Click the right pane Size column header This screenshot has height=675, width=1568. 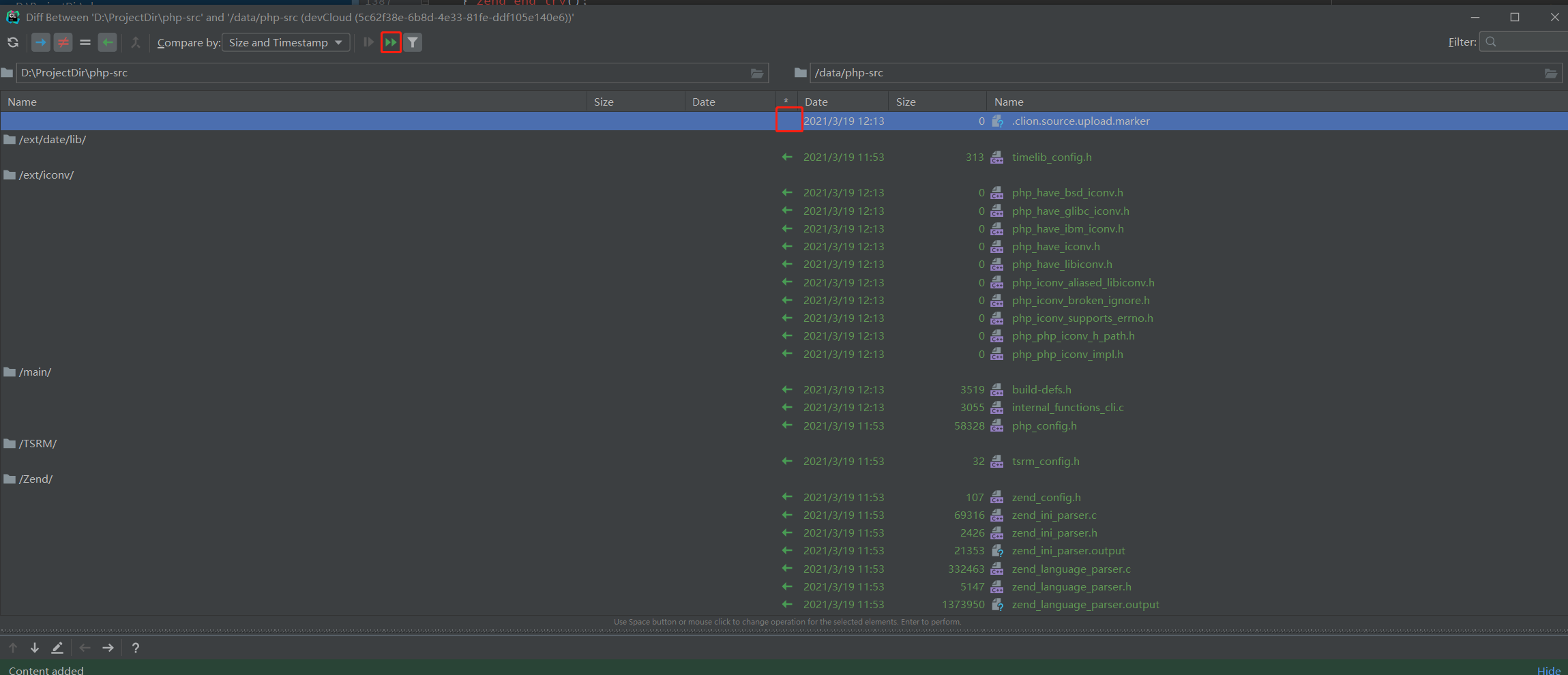pos(906,102)
